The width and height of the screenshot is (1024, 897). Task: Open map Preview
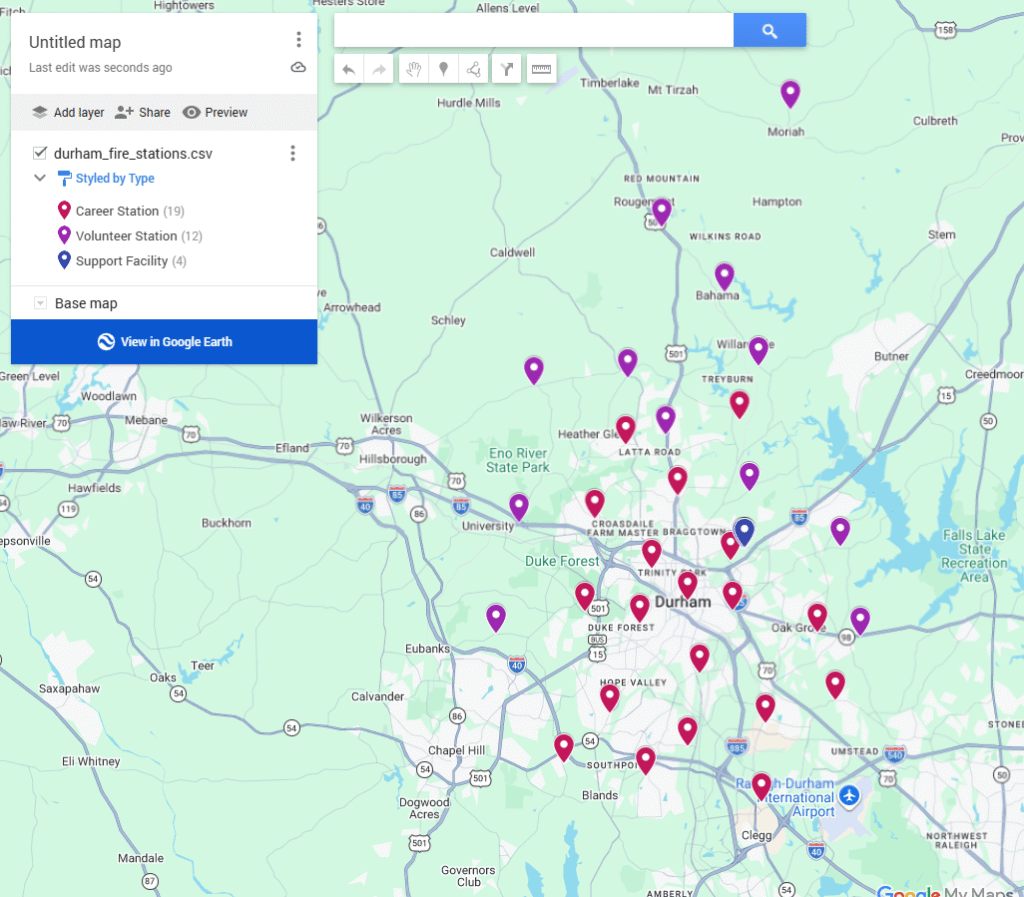tap(215, 112)
